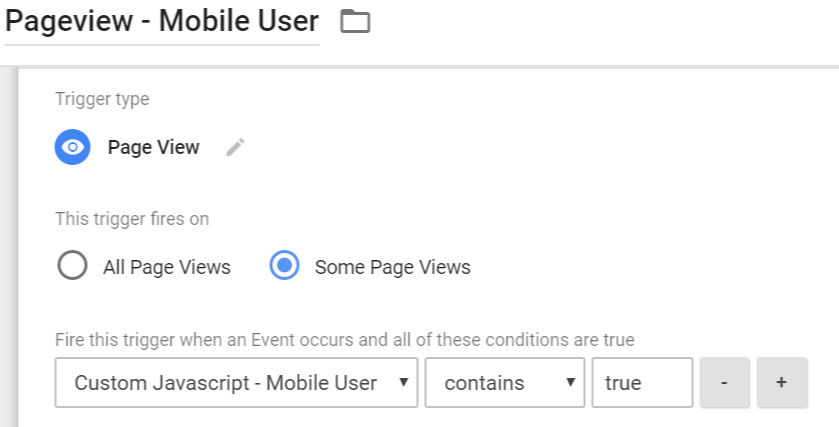Click the arrow on the contains dropdown

tap(570, 383)
